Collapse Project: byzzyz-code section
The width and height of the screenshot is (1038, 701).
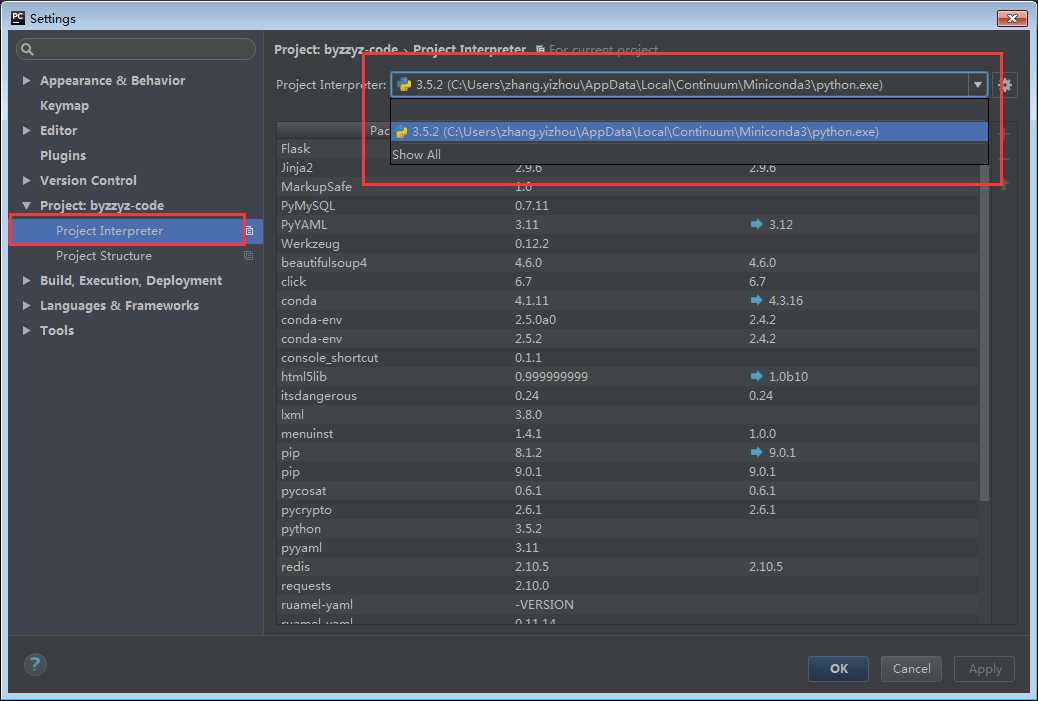point(26,205)
